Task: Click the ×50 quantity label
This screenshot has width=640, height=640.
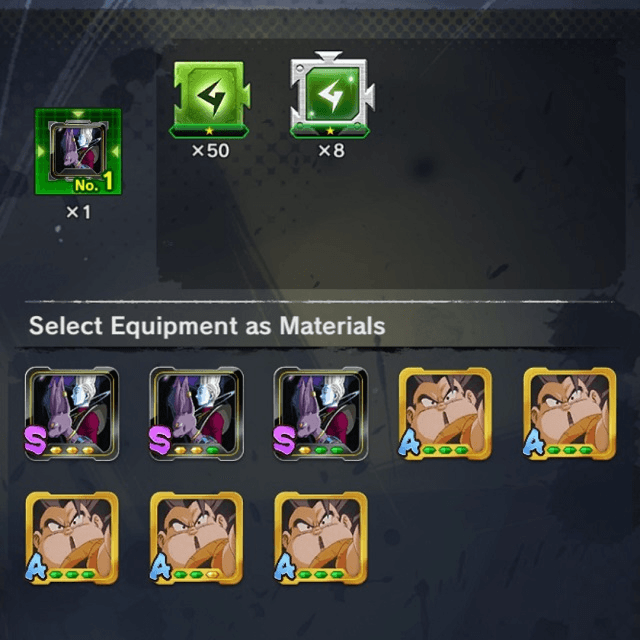Action: (x=211, y=151)
